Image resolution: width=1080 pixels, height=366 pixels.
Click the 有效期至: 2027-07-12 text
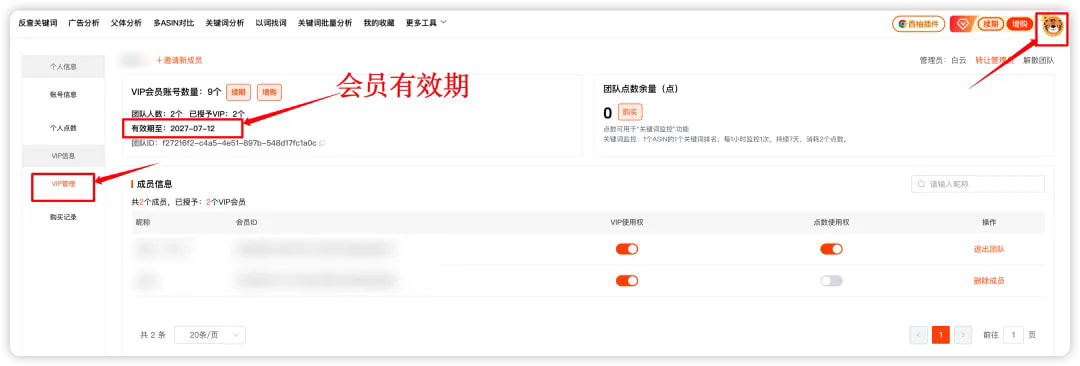coord(173,129)
